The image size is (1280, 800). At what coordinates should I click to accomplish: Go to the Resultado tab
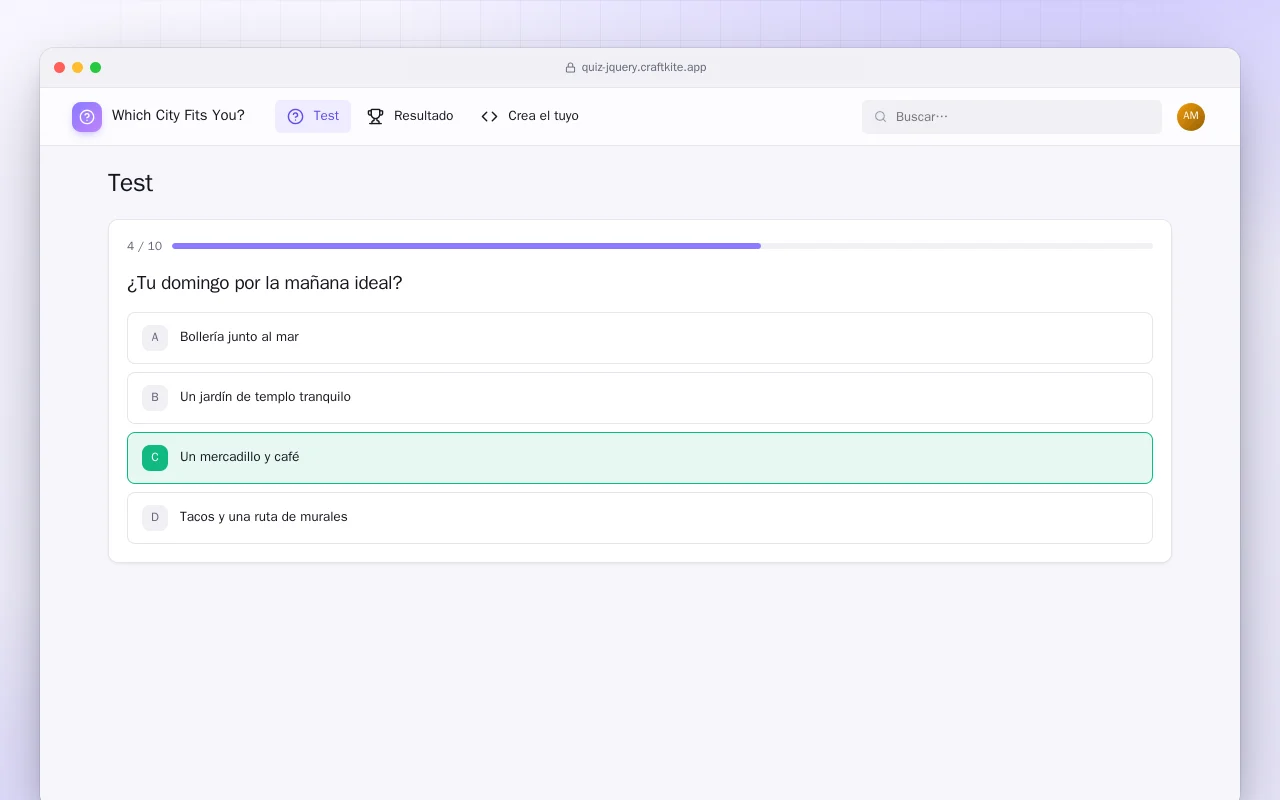coord(410,116)
